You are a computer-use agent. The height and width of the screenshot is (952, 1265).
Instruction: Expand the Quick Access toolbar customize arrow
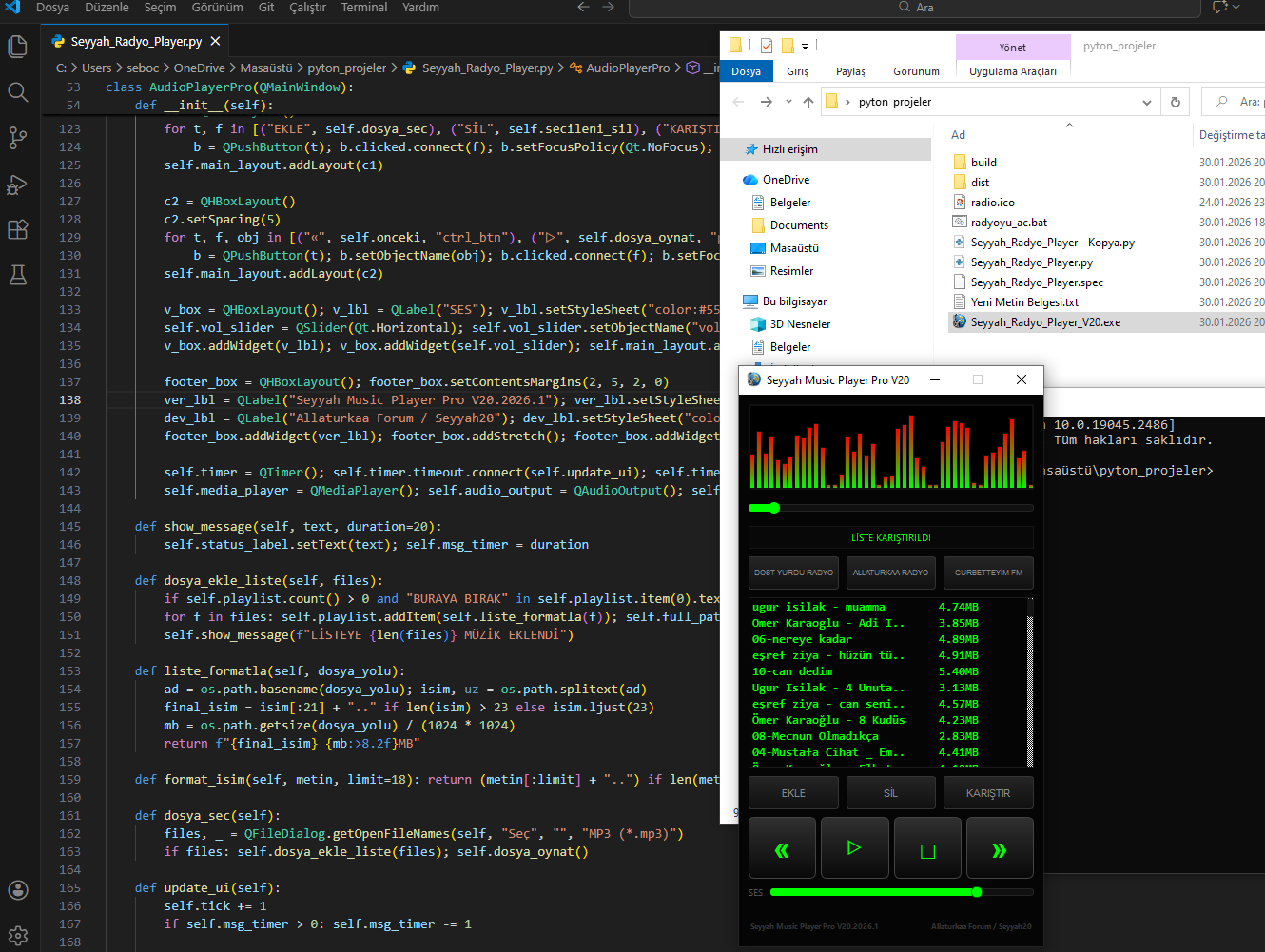point(805,46)
